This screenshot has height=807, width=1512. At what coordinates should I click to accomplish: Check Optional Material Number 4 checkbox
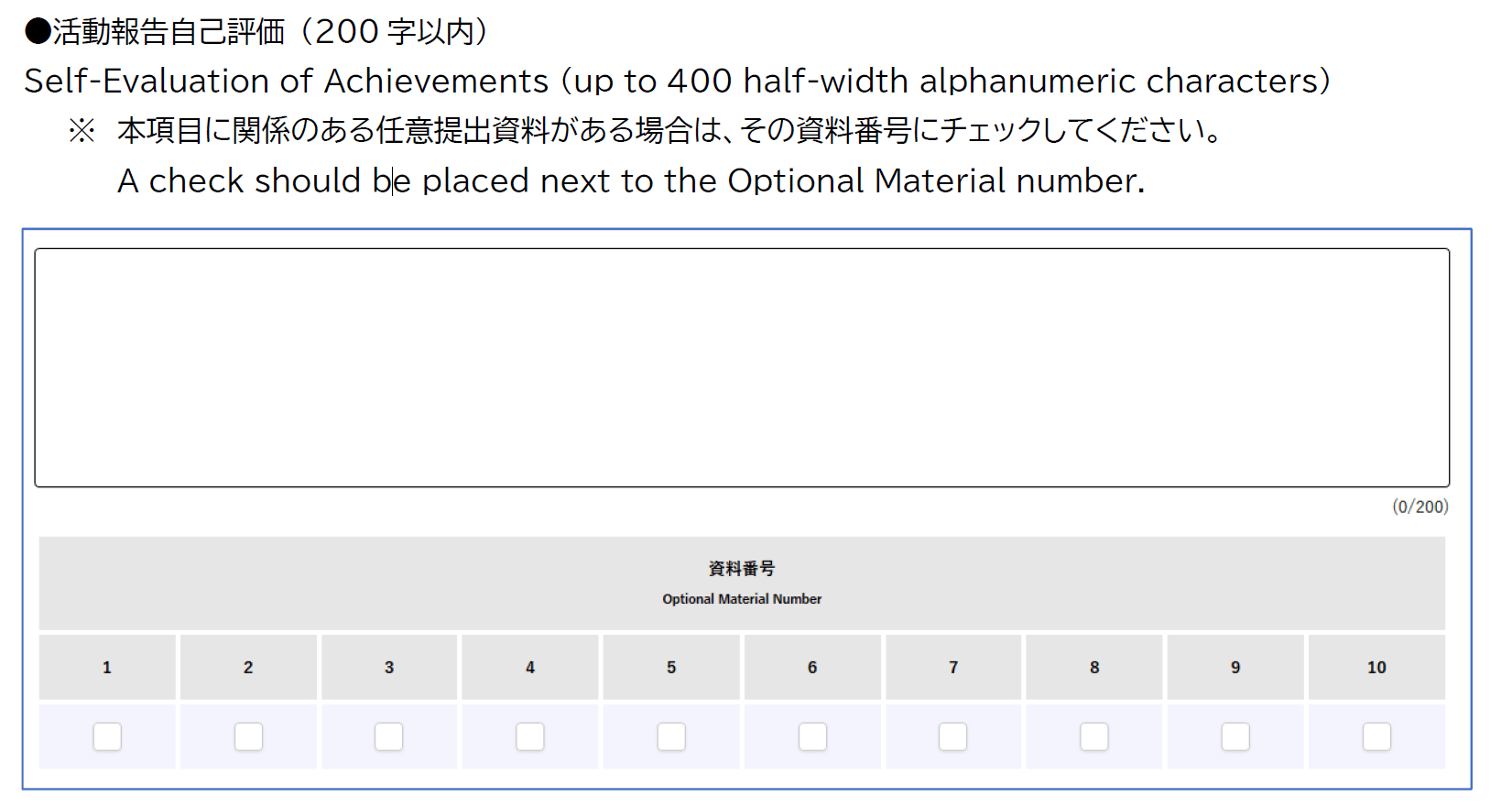pyautogui.click(x=529, y=736)
